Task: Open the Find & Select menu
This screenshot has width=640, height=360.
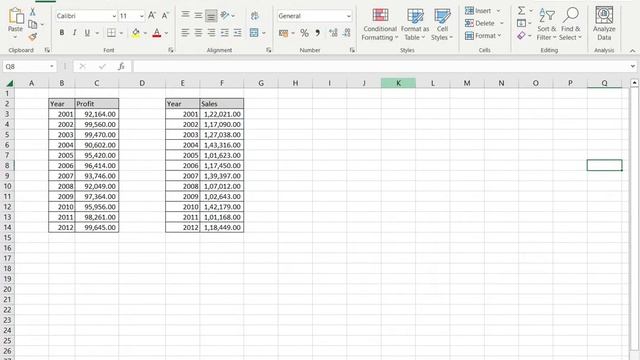Action: pos(570,24)
